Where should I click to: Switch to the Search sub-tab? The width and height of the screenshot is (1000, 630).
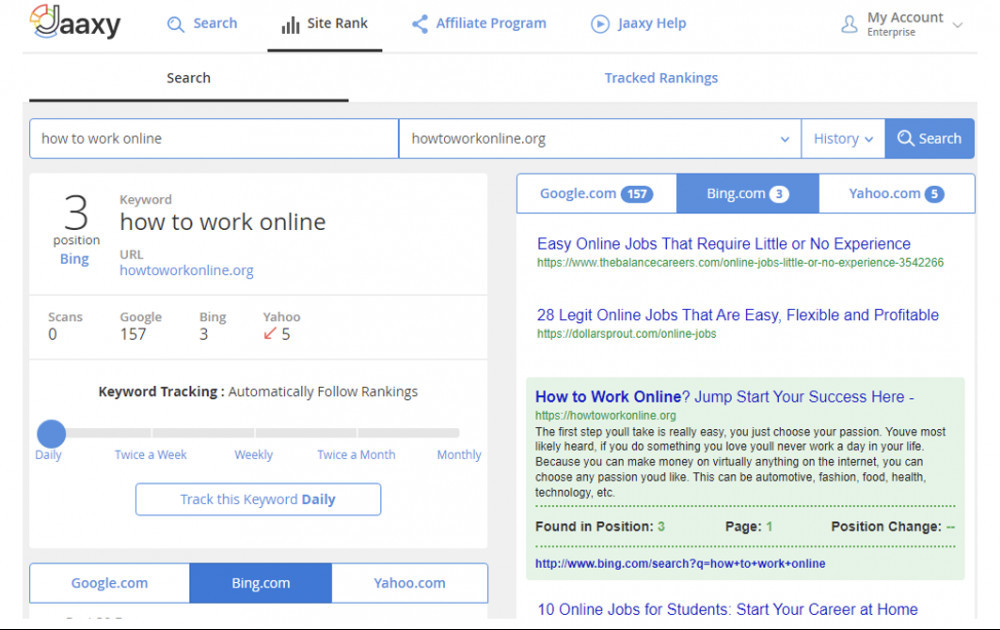(189, 78)
